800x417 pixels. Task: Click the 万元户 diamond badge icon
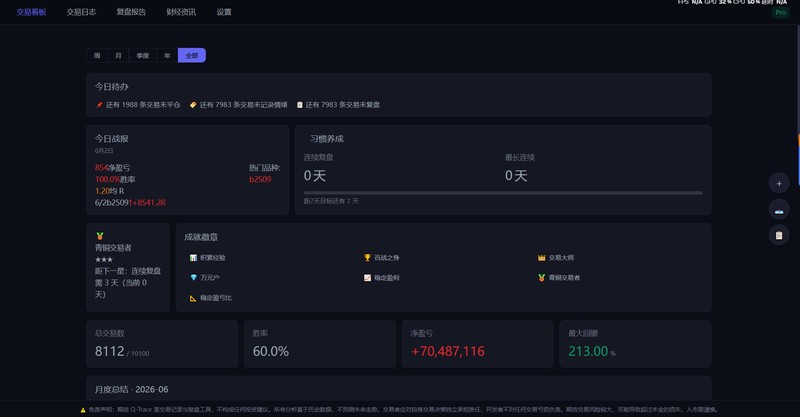coord(193,278)
